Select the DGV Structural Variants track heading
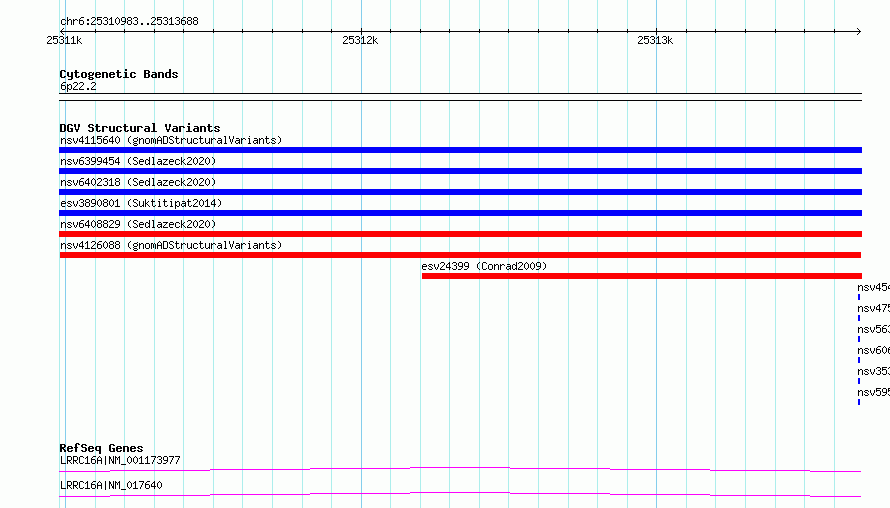This screenshot has height=508, width=890. (x=140, y=128)
